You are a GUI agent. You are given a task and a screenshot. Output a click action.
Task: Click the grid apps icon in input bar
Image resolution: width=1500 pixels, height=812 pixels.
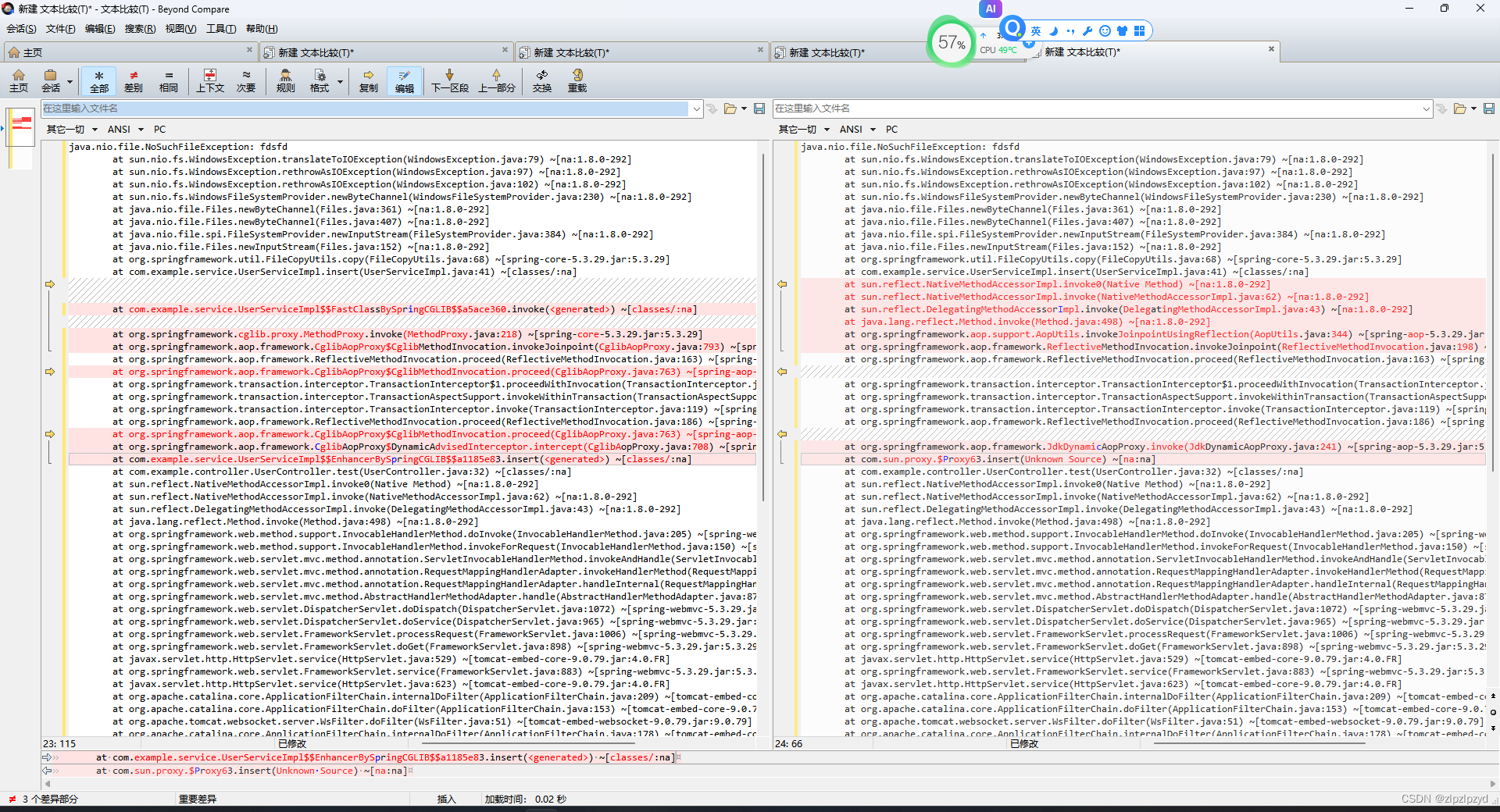click(1139, 31)
